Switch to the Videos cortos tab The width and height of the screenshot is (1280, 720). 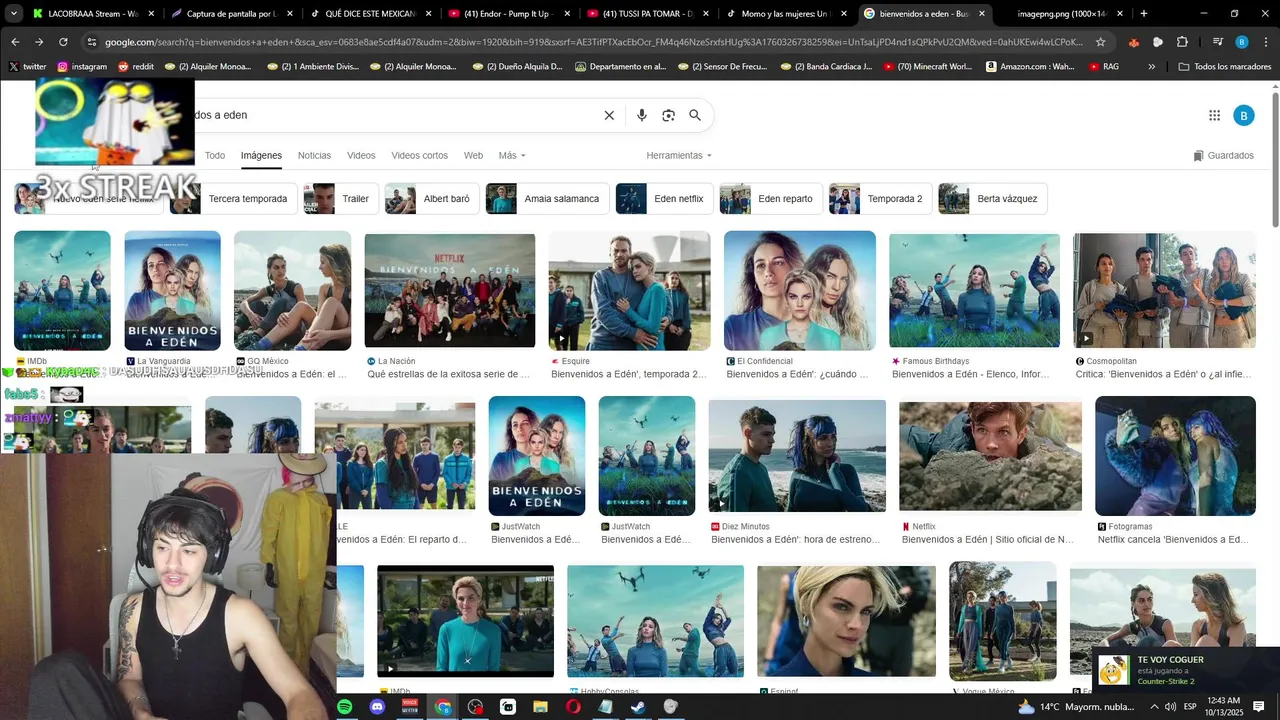[x=419, y=156]
